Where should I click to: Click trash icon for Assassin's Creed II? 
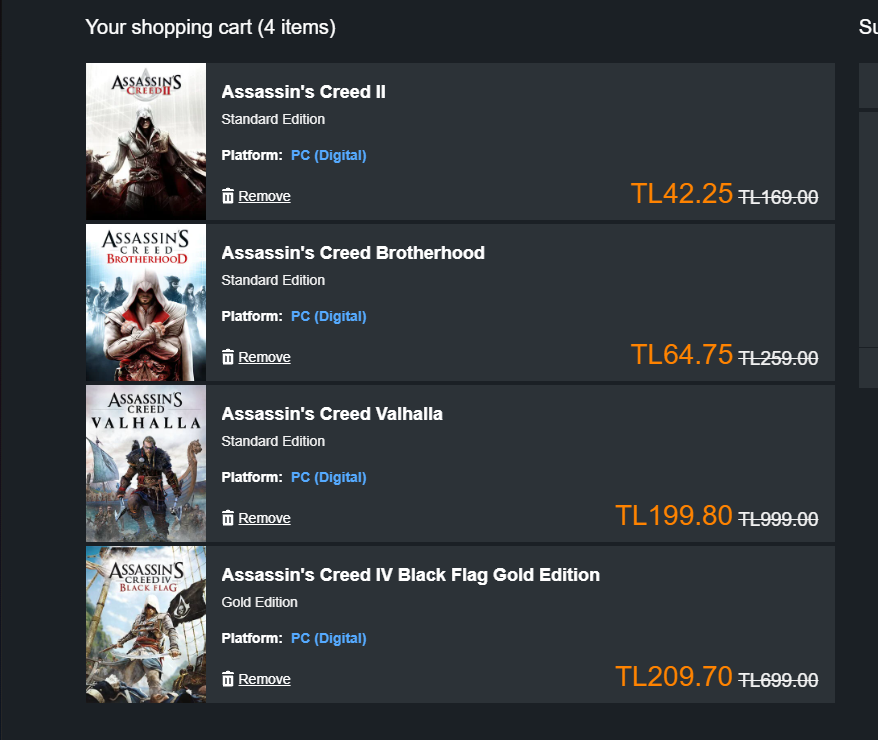tap(228, 196)
